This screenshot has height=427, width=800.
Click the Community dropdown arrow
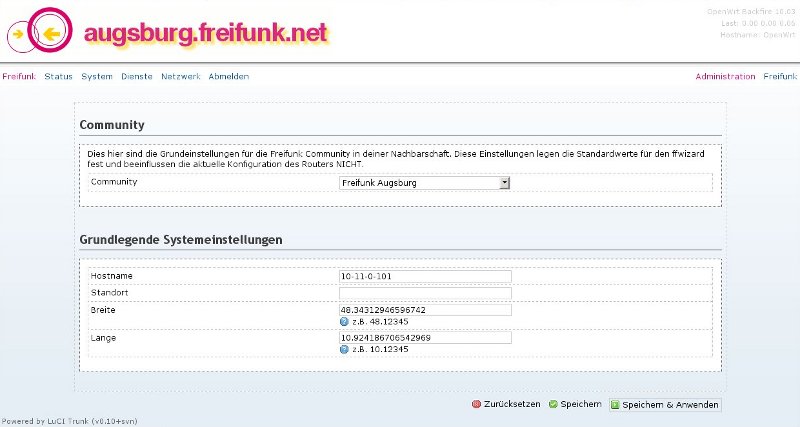tap(505, 183)
